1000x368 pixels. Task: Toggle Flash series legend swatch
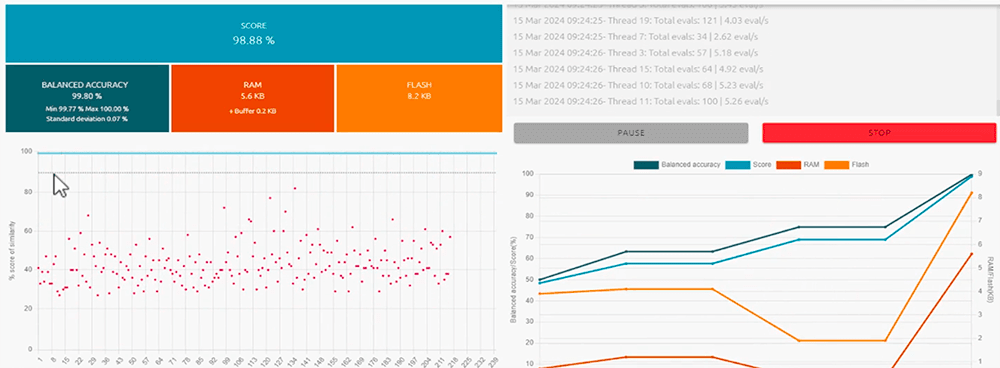(x=837, y=165)
